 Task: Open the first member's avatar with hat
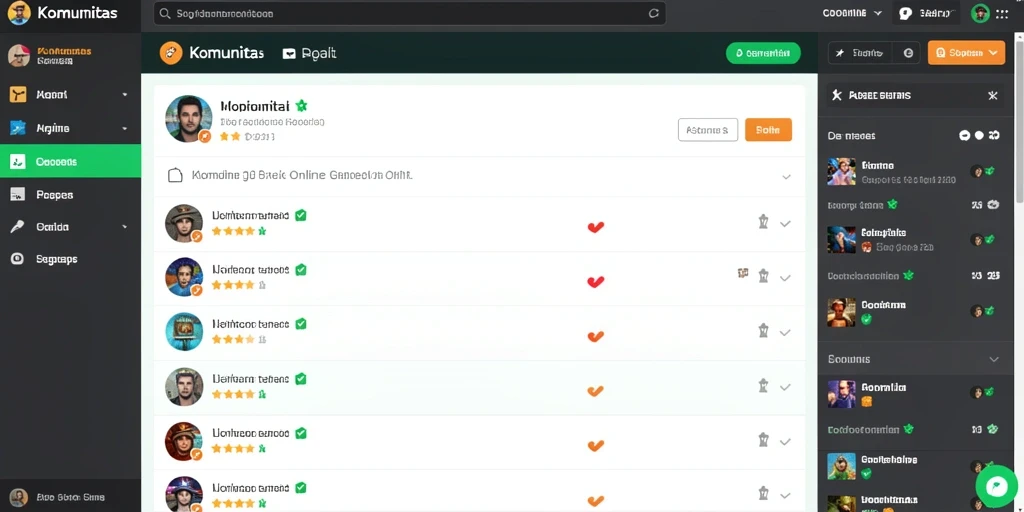[184, 223]
